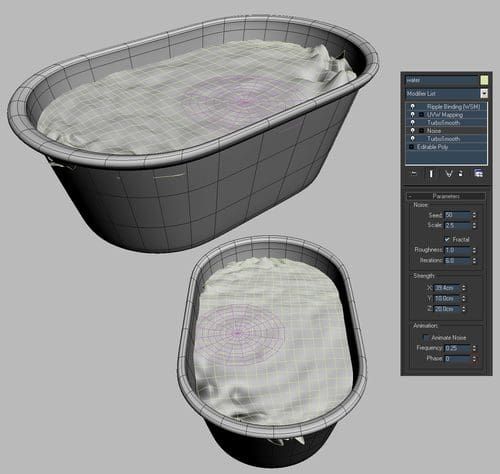Click the object name field 'water'
The width and height of the screenshot is (500, 474).
442,80
